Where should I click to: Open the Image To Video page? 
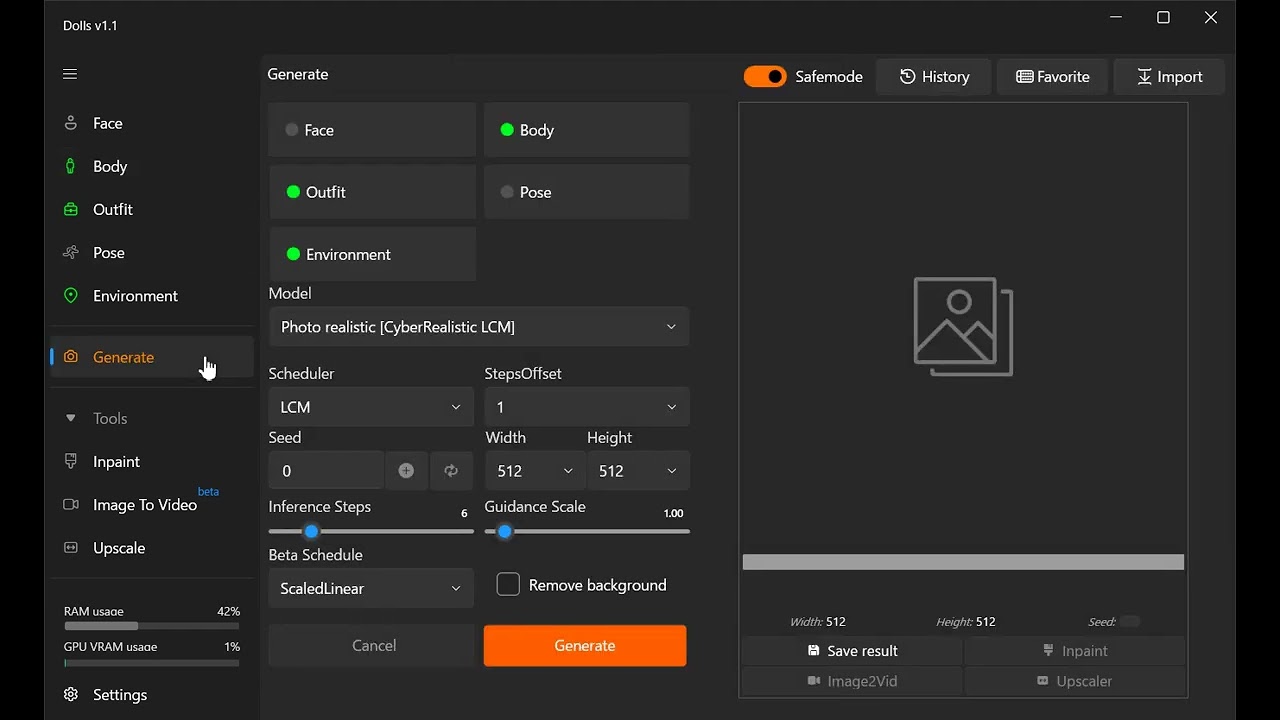point(150,504)
